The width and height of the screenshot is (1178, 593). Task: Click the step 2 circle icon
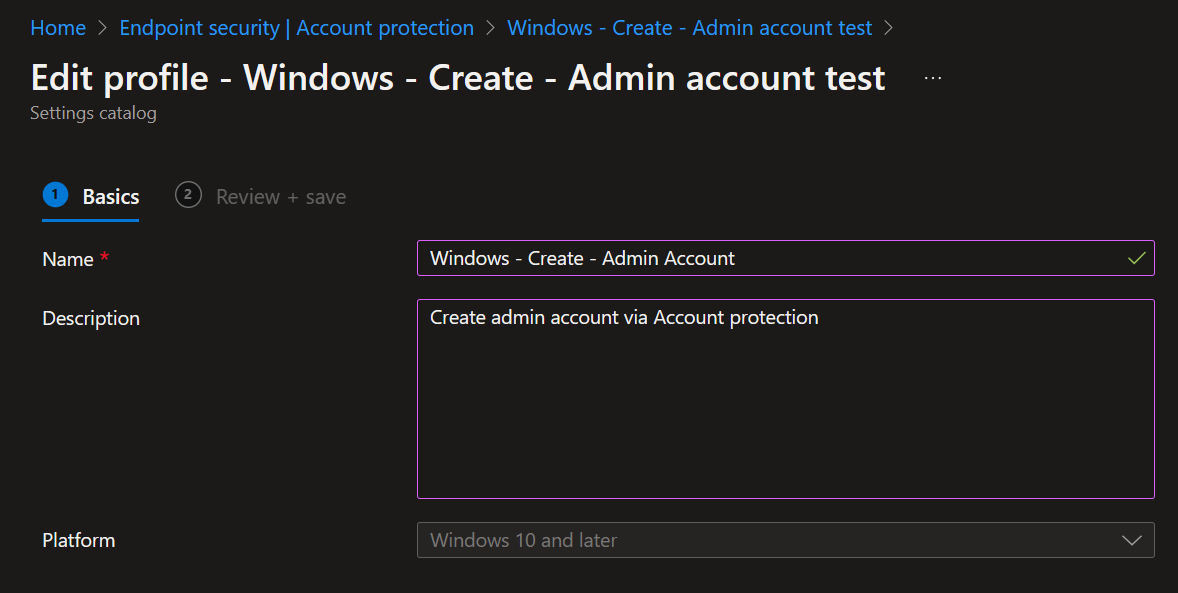pos(188,195)
